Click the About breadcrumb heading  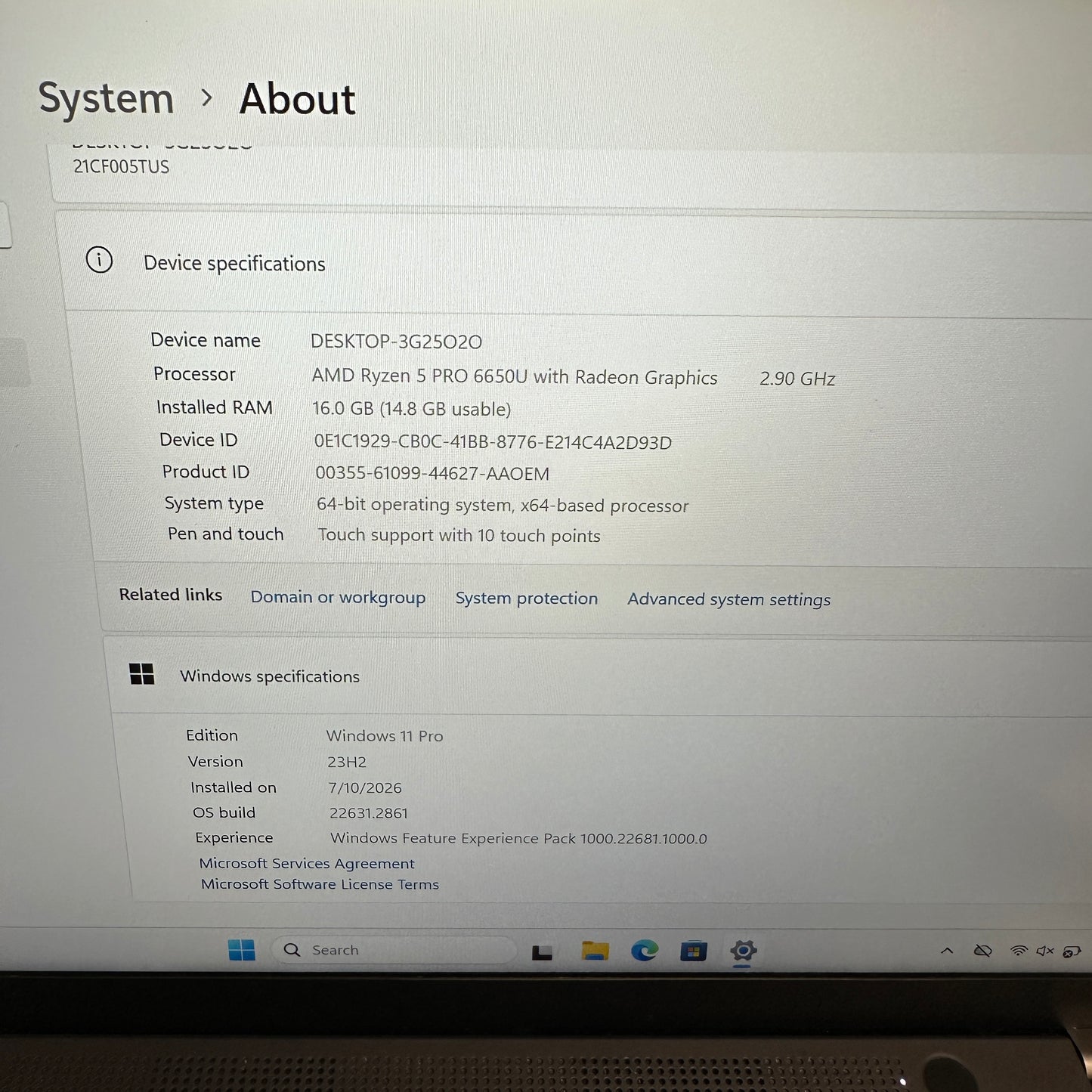pyautogui.click(x=297, y=99)
